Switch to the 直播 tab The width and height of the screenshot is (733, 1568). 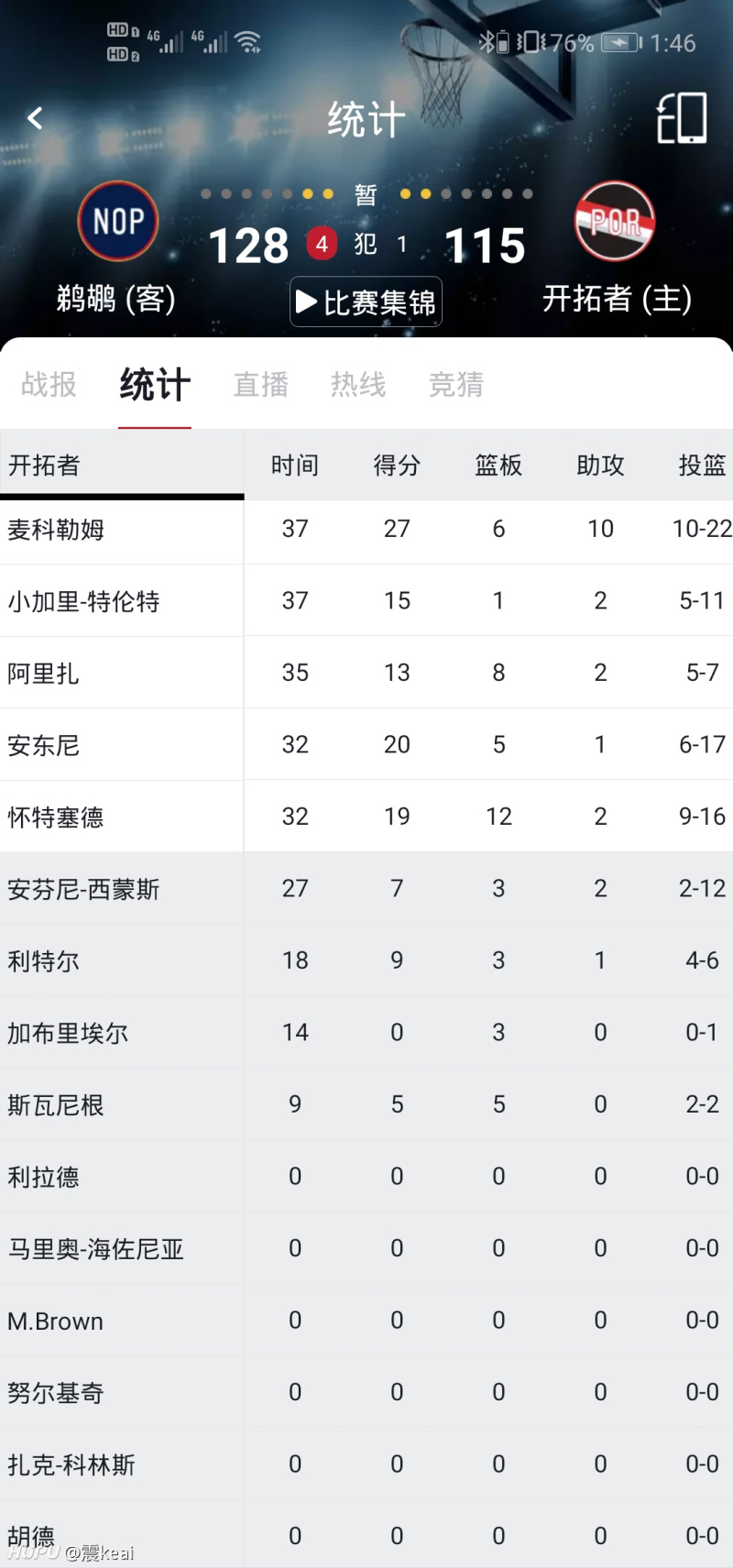[261, 384]
